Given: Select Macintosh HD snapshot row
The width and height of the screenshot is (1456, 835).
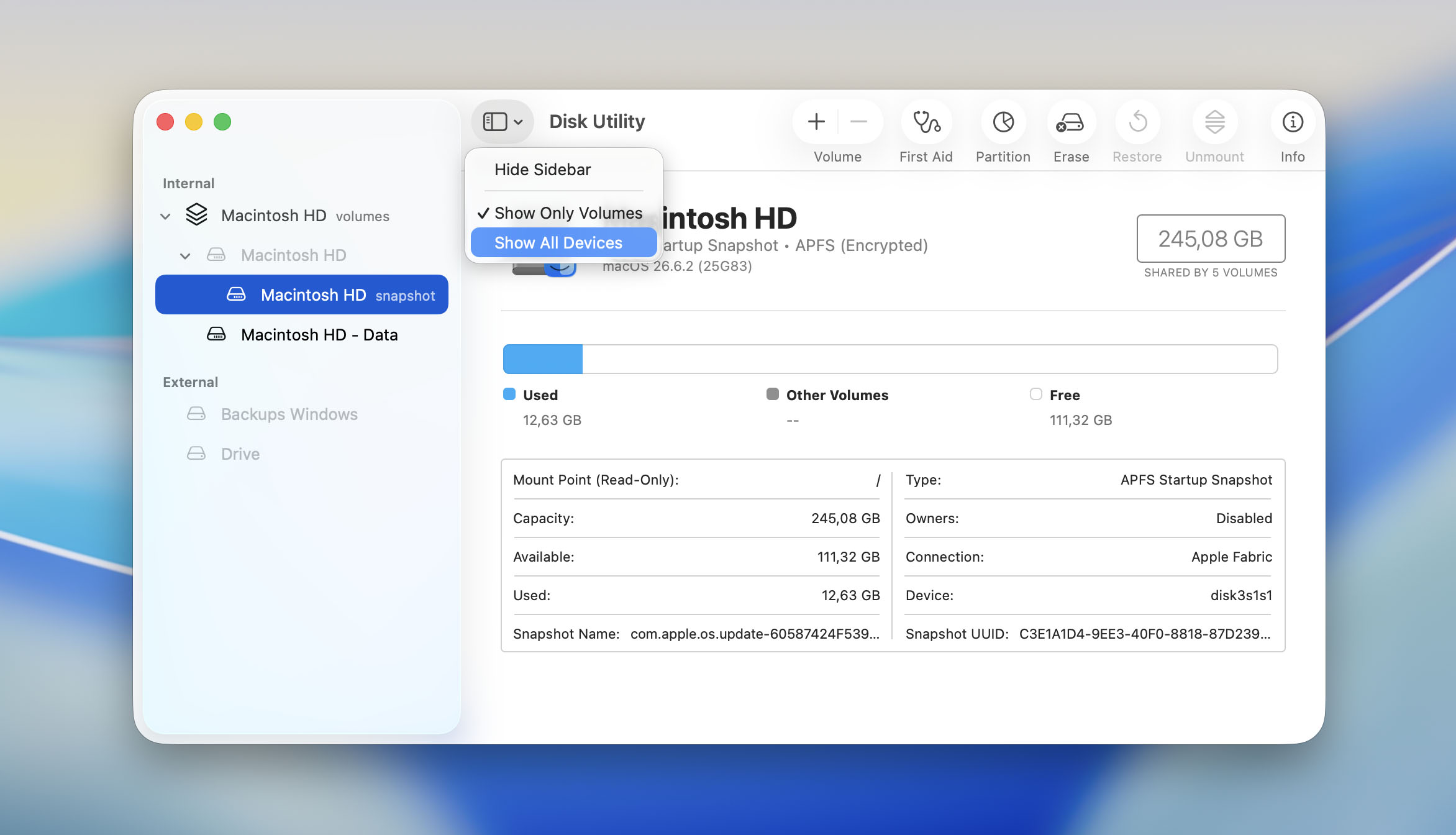Looking at the screenshot, I should (x=302, y=294).
